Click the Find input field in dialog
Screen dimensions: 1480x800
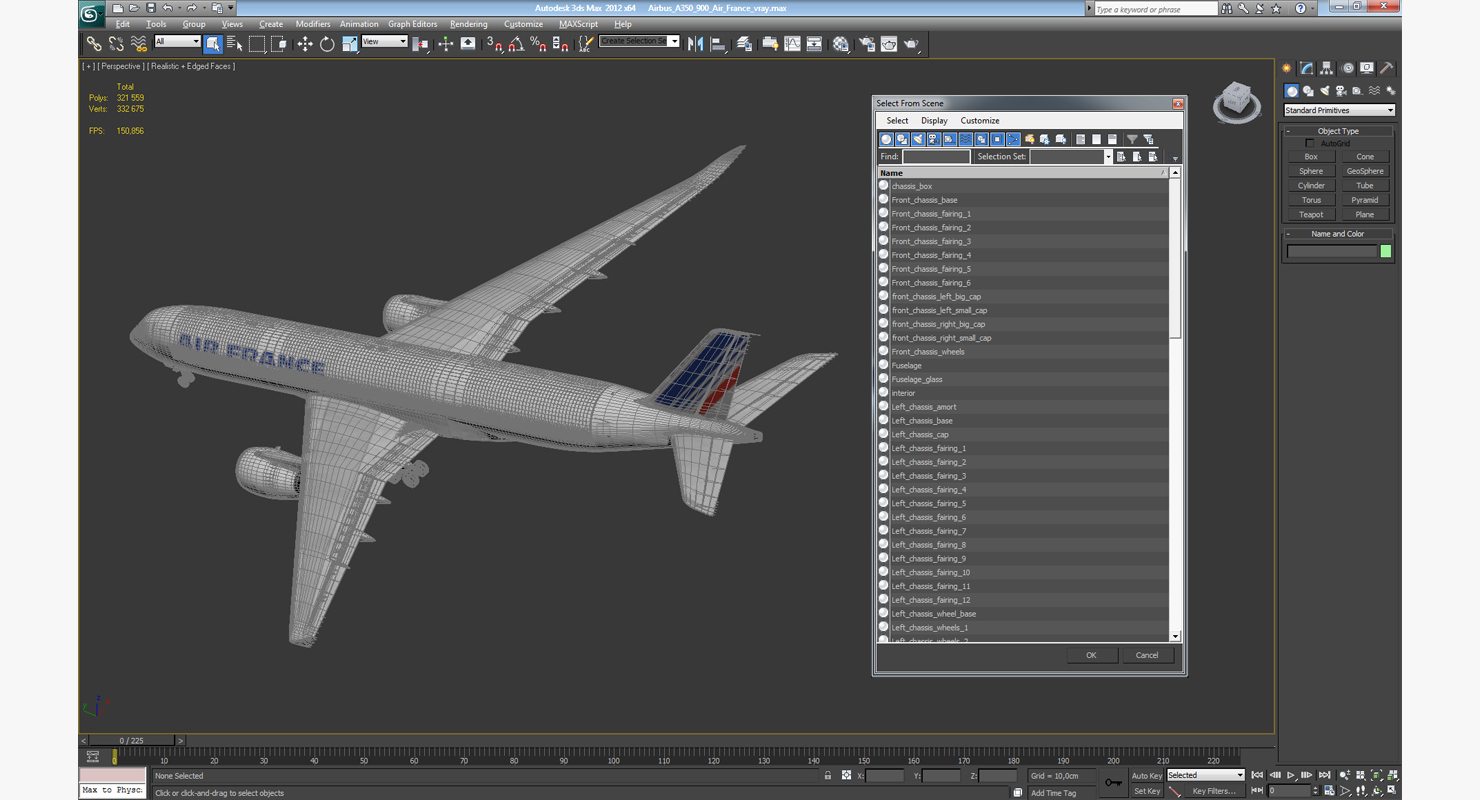(x=936, y=156)
